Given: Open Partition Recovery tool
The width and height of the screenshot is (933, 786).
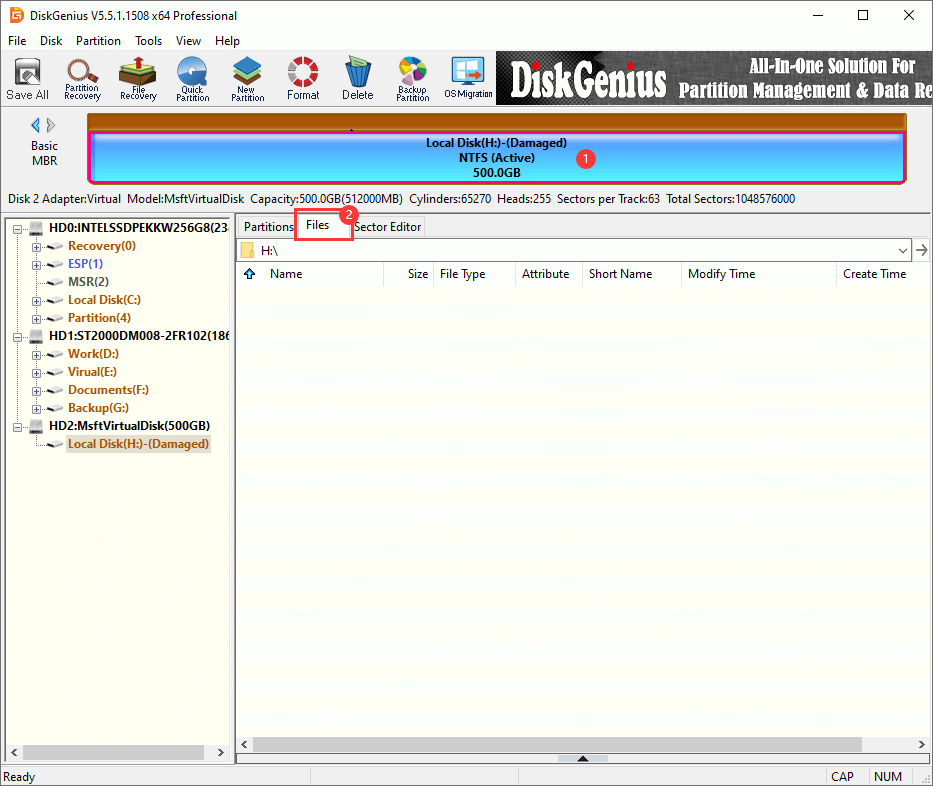Looking at the screenshot, I should 82,79.
